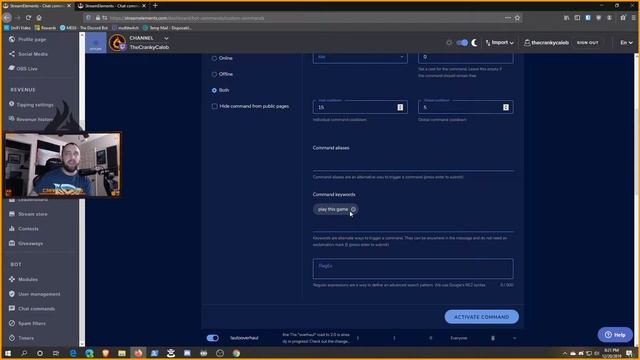The image size is (640, 360).
Task: Click TheCrankyCaleb channel avatar
Action: [117, 42]
